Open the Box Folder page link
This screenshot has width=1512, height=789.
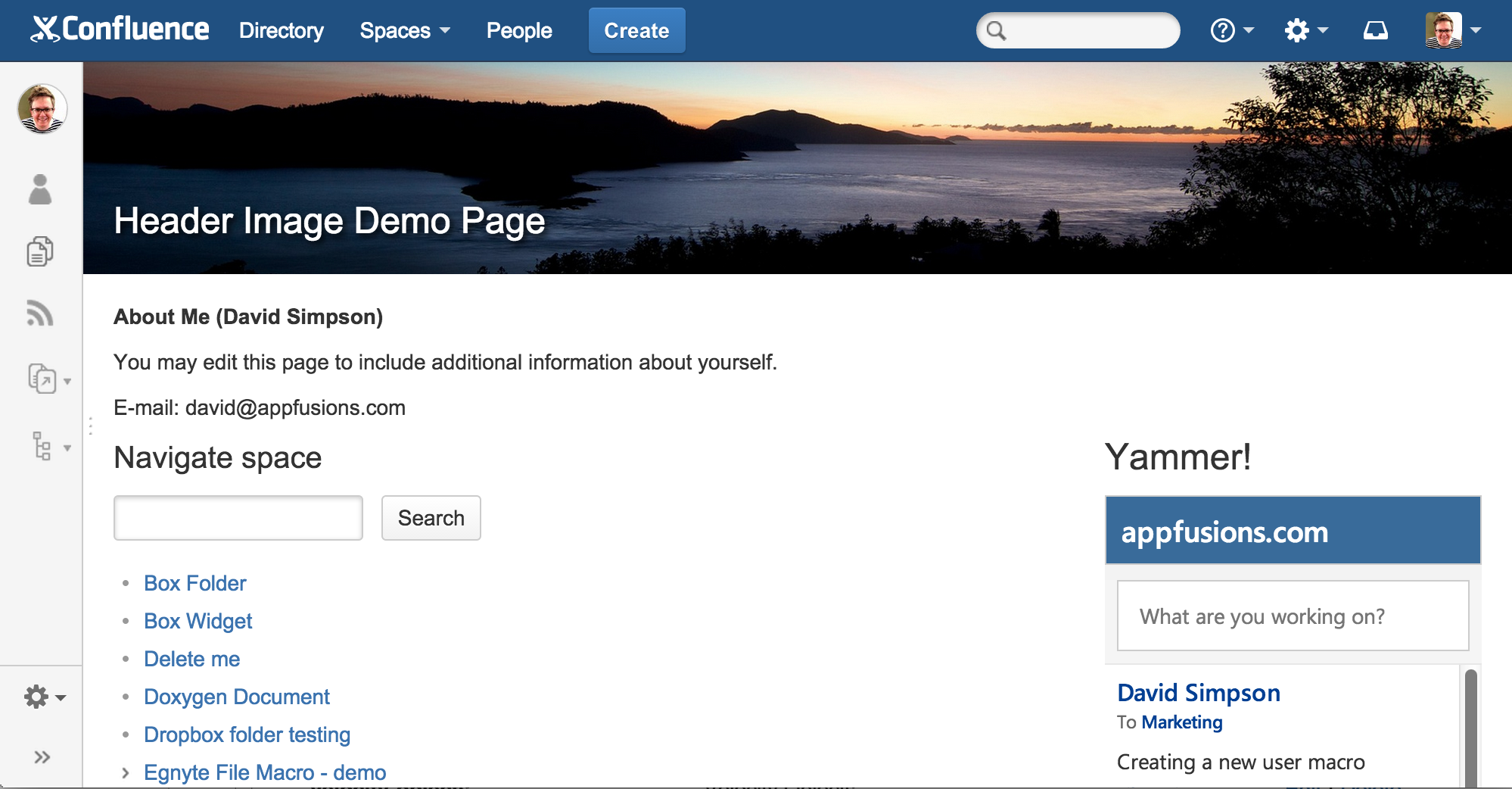195,583
